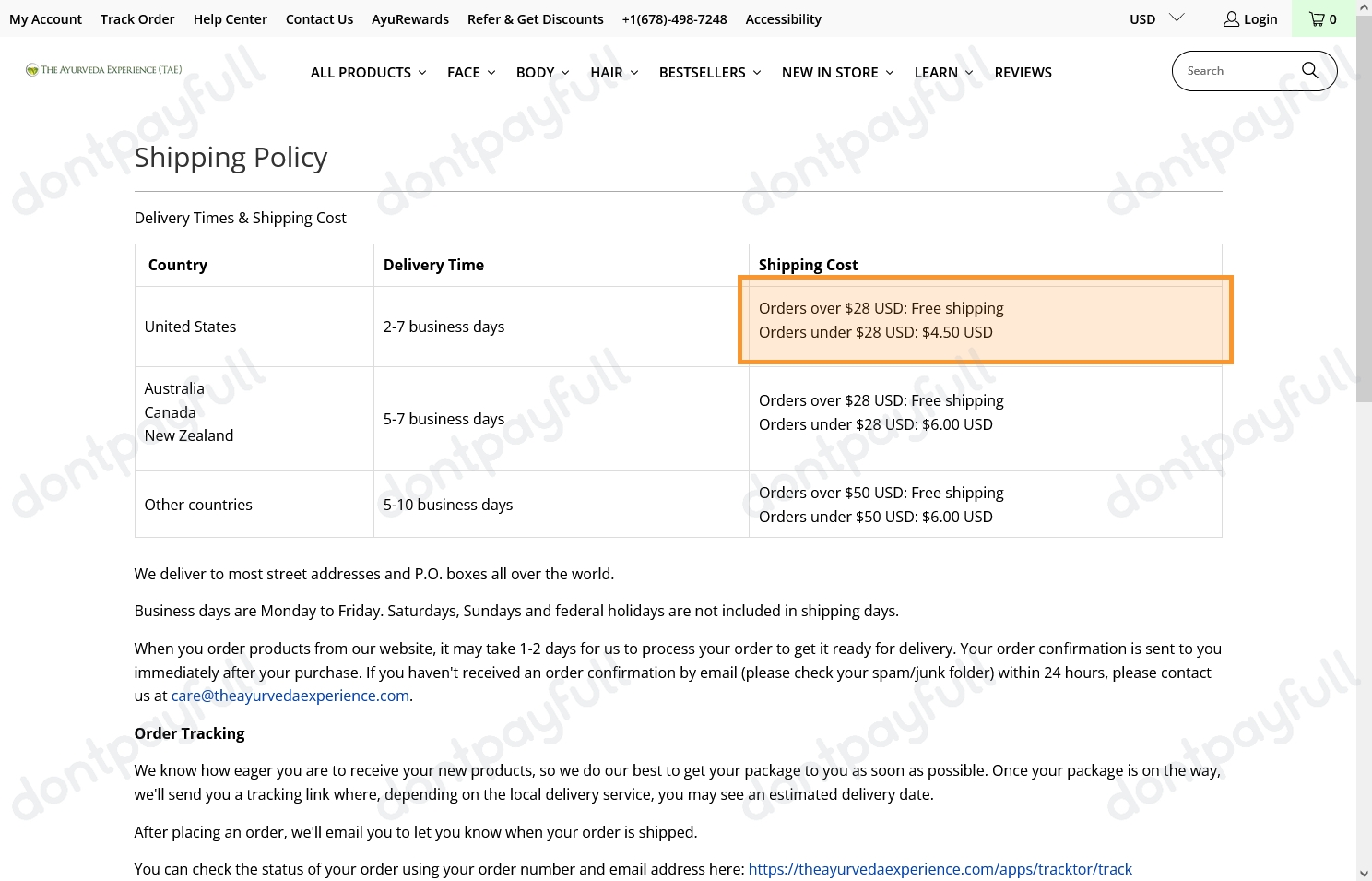Image resolution: width=1372 pixels, height=881 pixels.
Task: Expand the New In Store menu
Action: [x=837, y=73]
